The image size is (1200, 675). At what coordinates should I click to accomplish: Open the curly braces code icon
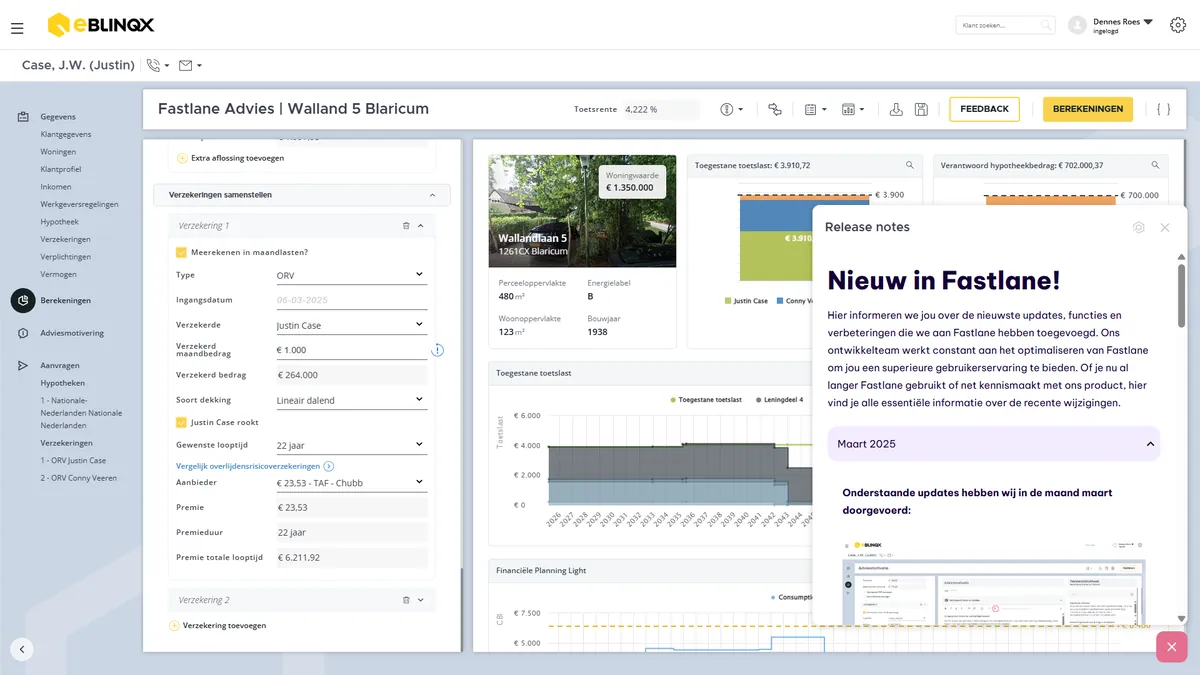[1163, 109]
